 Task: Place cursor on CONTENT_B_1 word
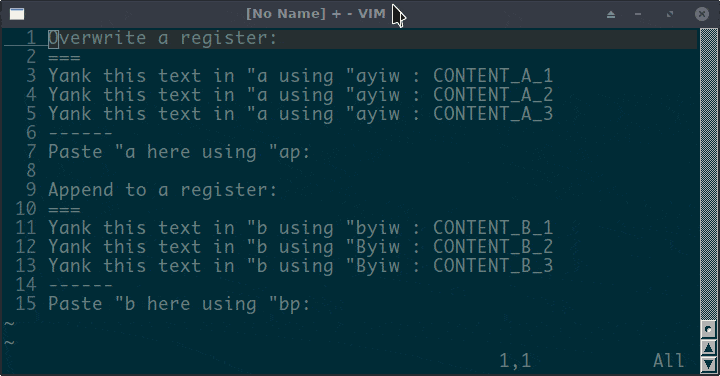[493, 228]
